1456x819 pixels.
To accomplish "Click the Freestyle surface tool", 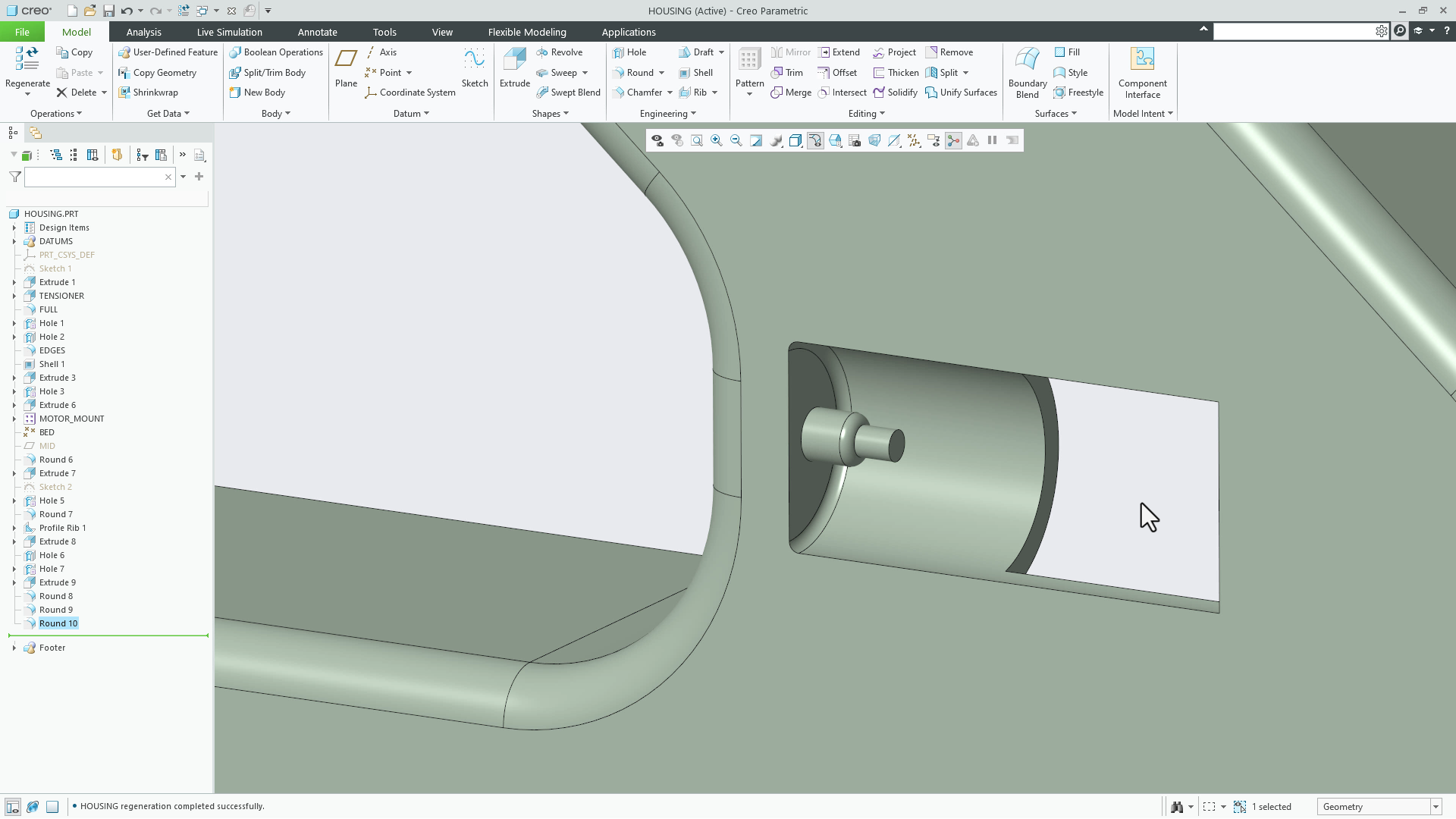I will [x=1078, y=93].
